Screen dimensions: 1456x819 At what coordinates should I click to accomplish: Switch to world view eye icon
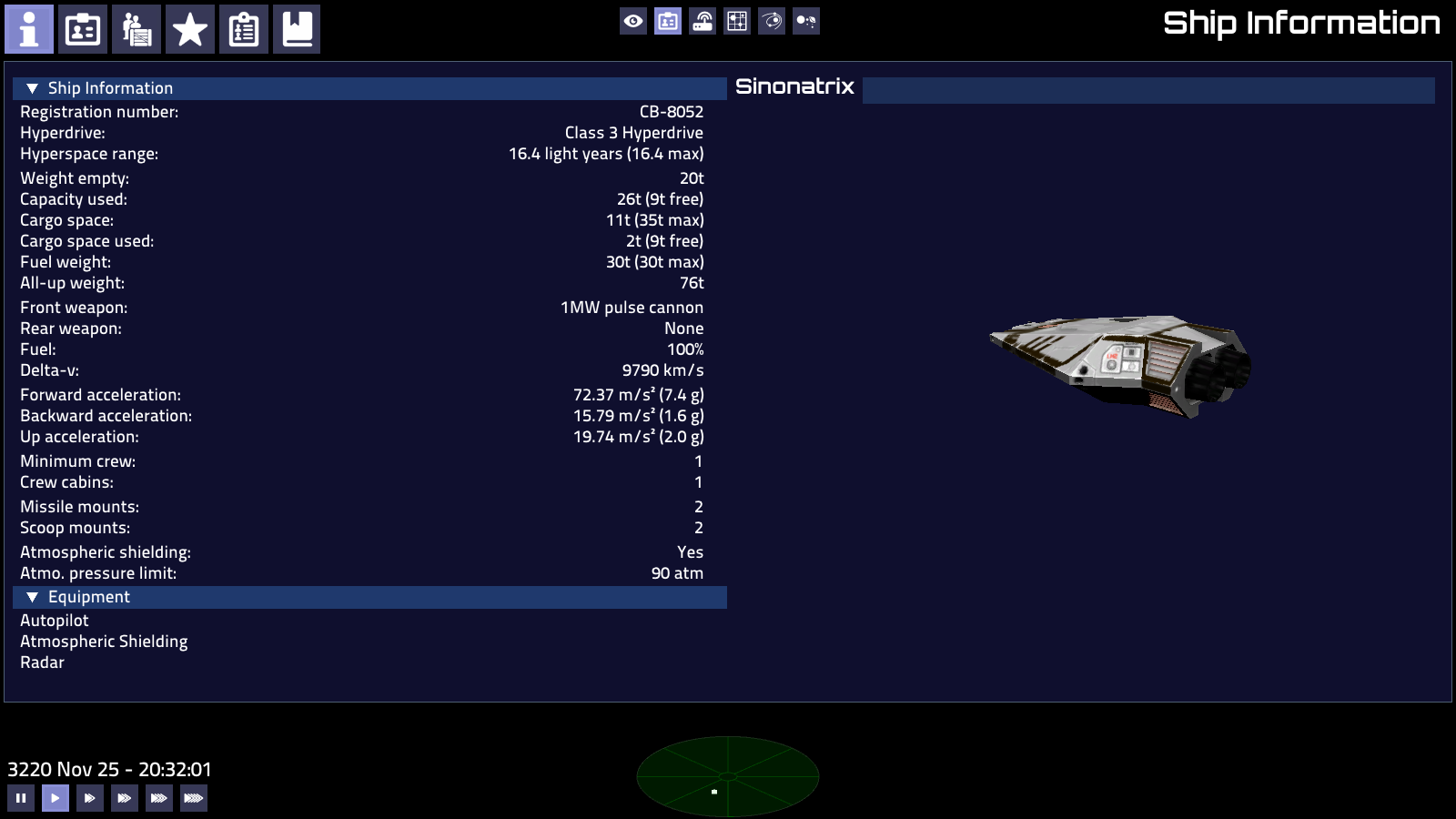pyautogui.click(x=633, y=21)
